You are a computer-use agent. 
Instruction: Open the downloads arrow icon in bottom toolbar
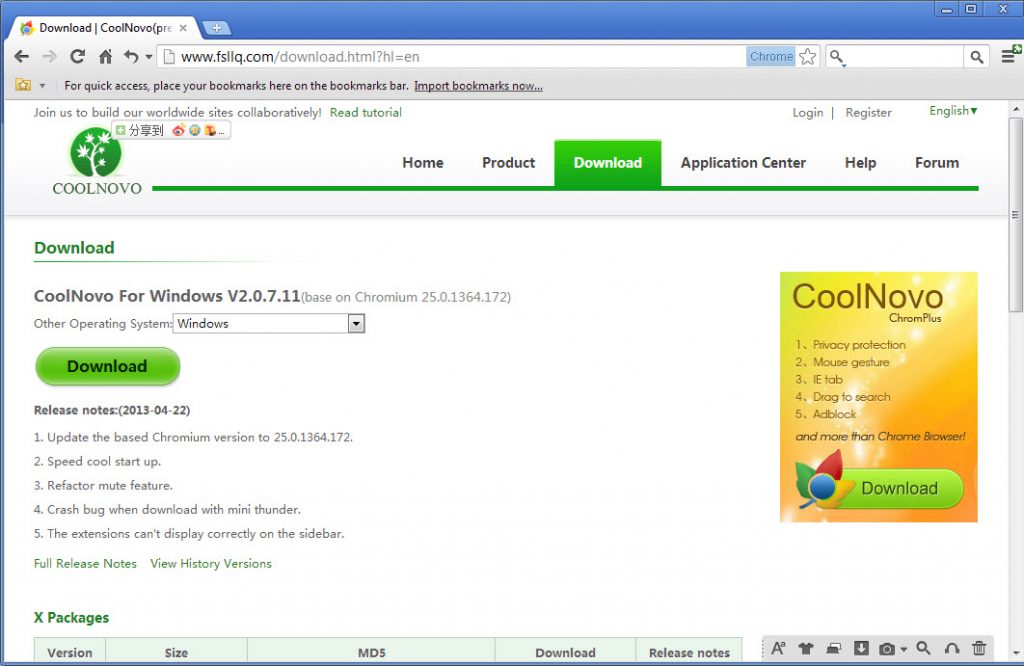pyautogui.click(x=861, y=648)
